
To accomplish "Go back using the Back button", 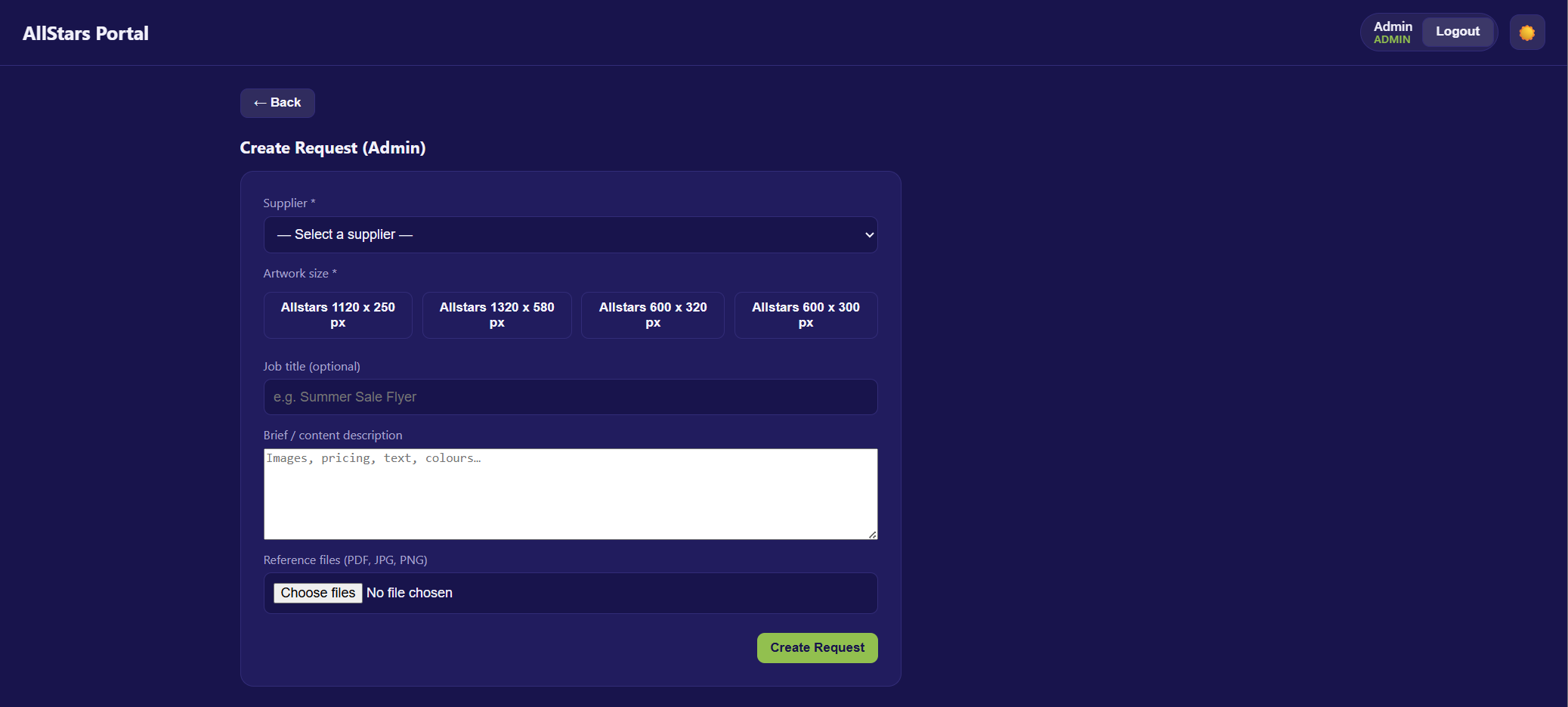I will (277, 103).
